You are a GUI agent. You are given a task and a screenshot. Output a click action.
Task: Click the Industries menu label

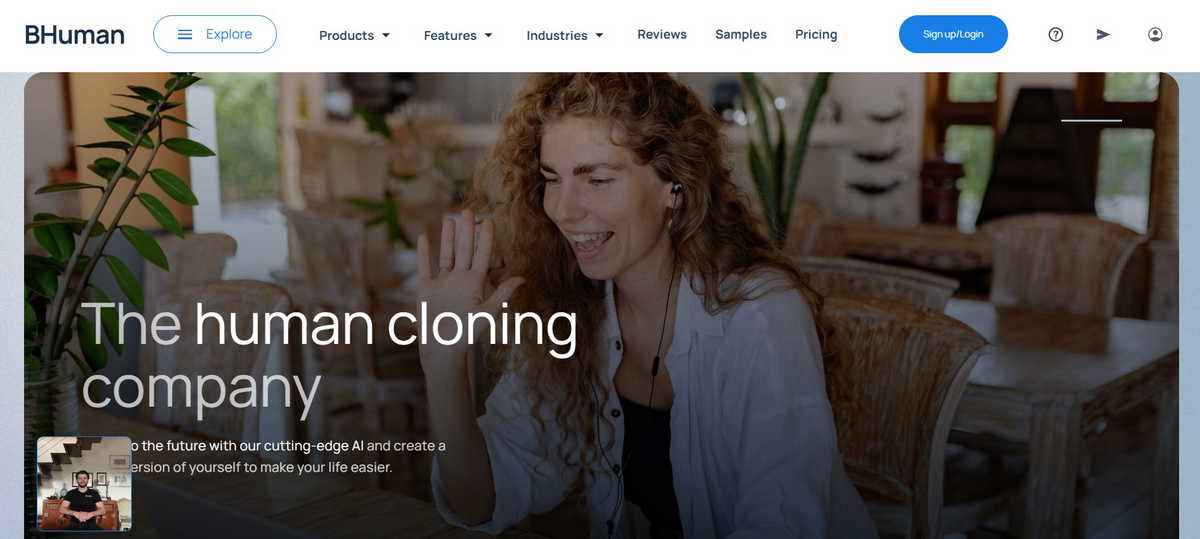(x=557, y=35)
